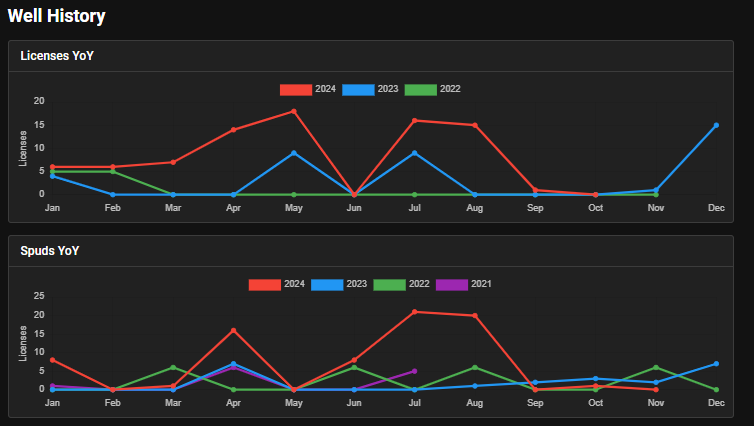This screenshot has width=754, height=426.
Task: Click the 2023 May data point in Licenses chart
Action: [x=294, y=153]
